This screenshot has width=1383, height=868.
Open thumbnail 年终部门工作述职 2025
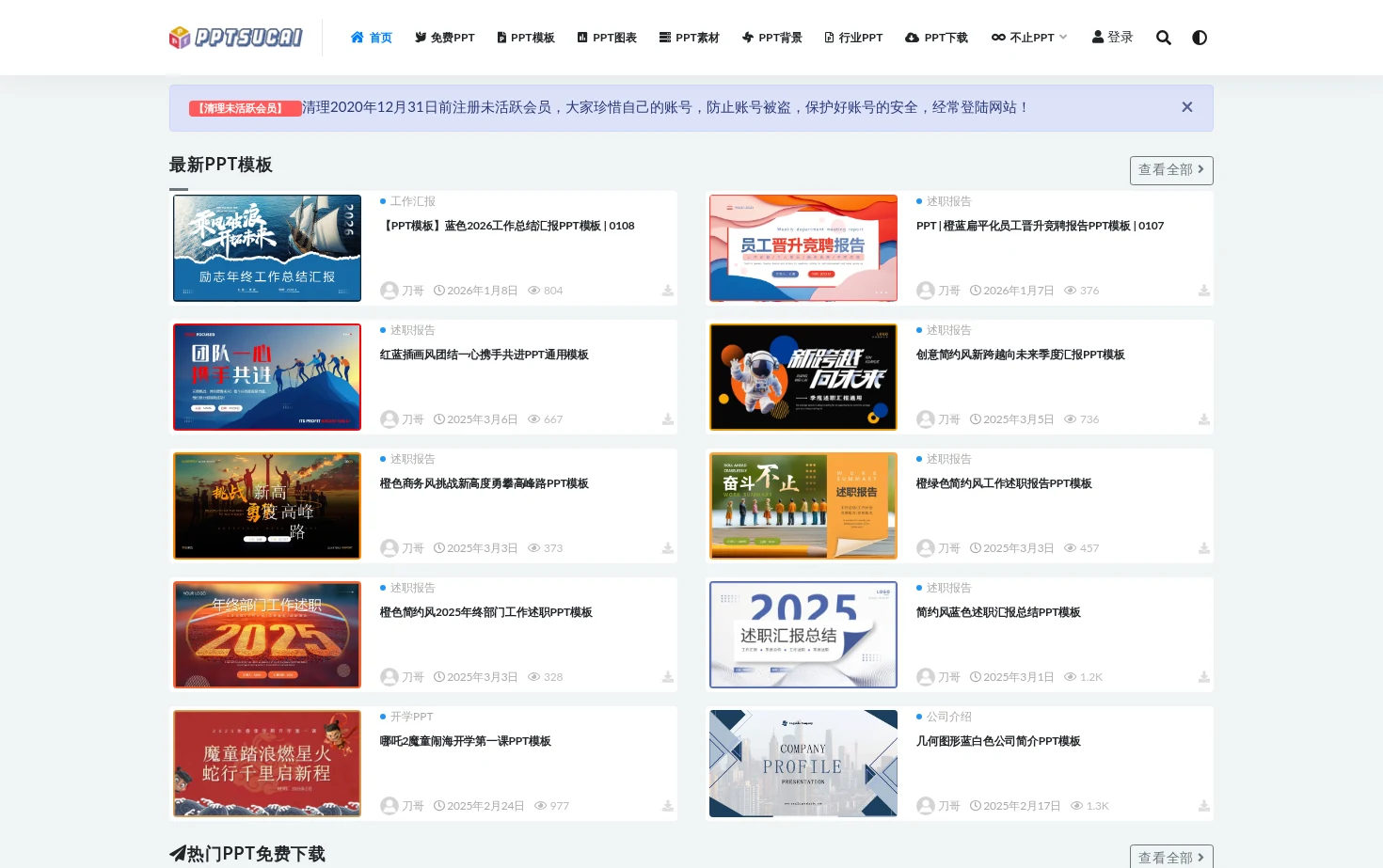267,635
